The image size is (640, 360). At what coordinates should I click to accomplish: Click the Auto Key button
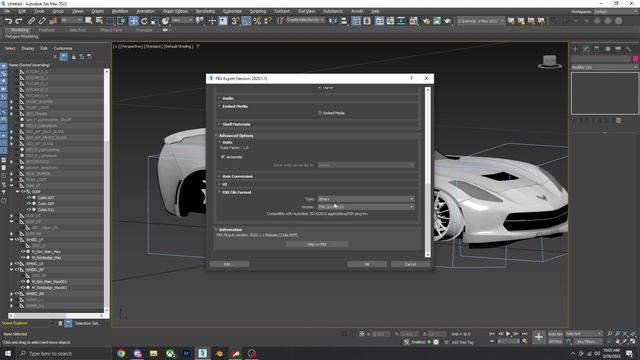click(x=555, y=334)
